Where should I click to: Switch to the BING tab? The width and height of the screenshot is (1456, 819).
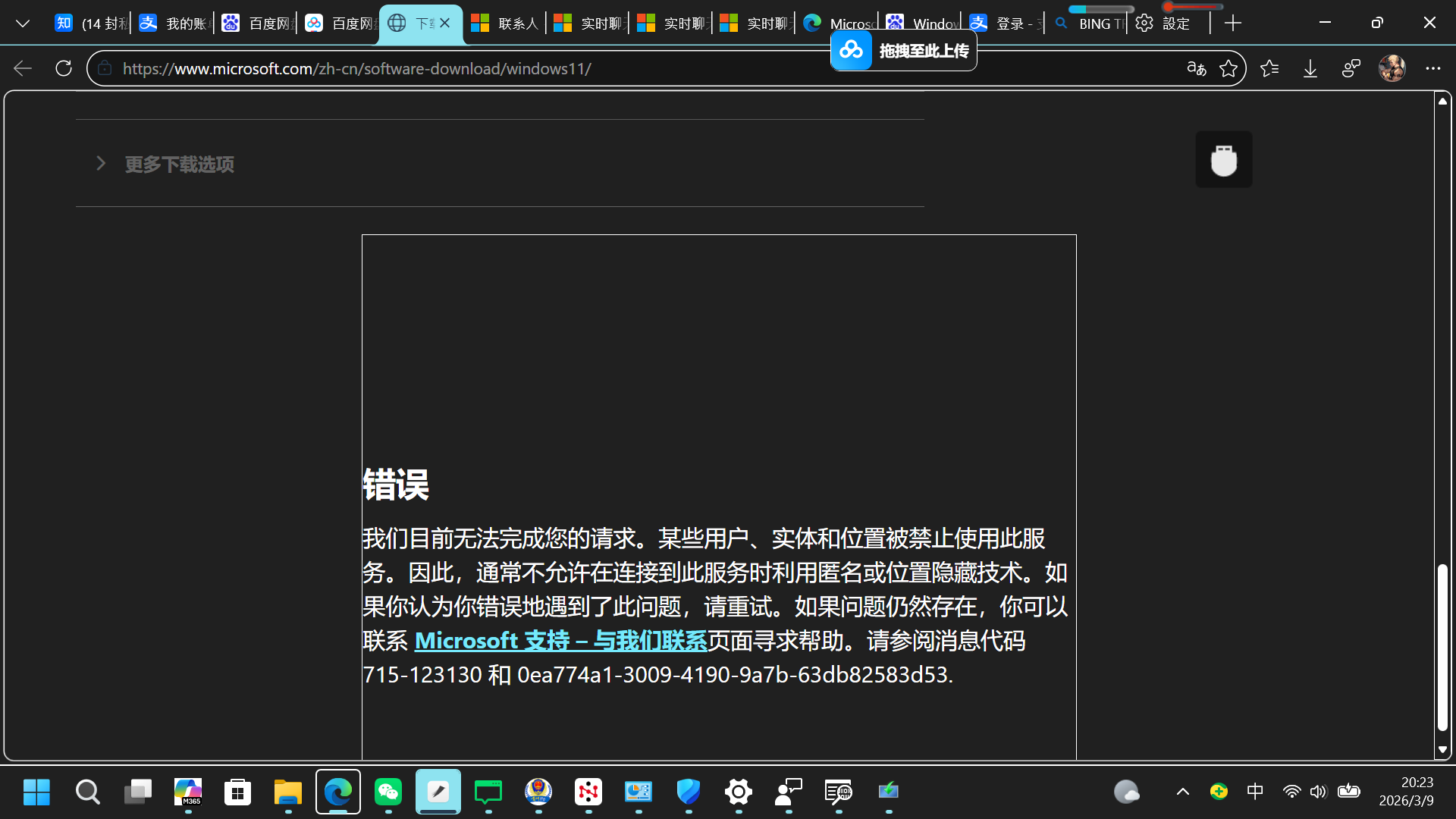click(1088, 24)
